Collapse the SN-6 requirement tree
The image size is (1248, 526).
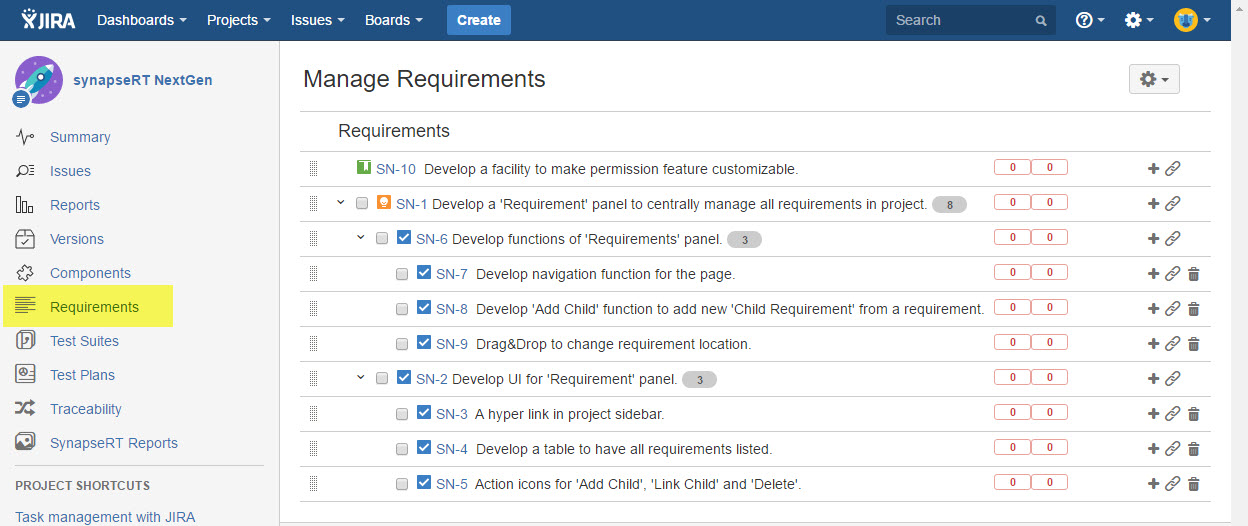click(x=361, y=238)
